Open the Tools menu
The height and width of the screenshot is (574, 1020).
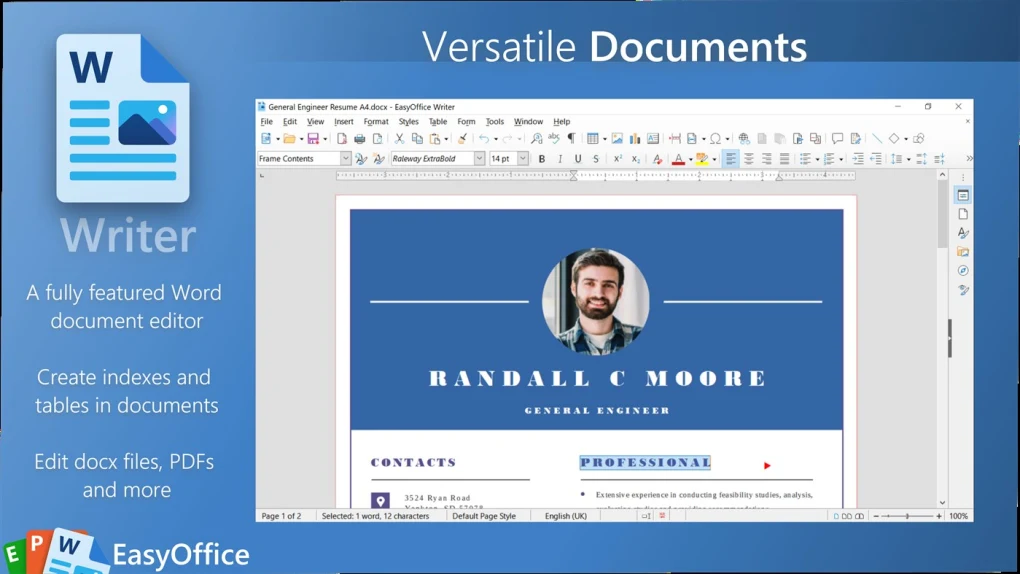pyautogui.click(x=494, y=122)
